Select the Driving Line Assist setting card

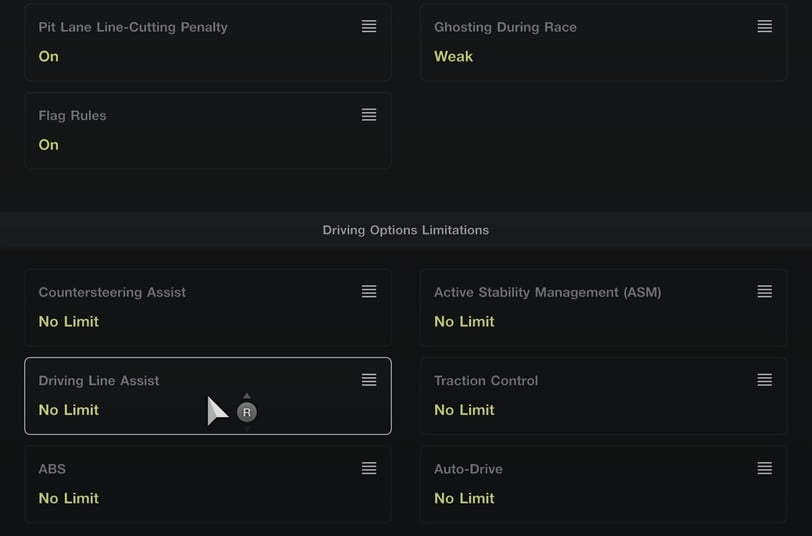[x=208, y=396]
